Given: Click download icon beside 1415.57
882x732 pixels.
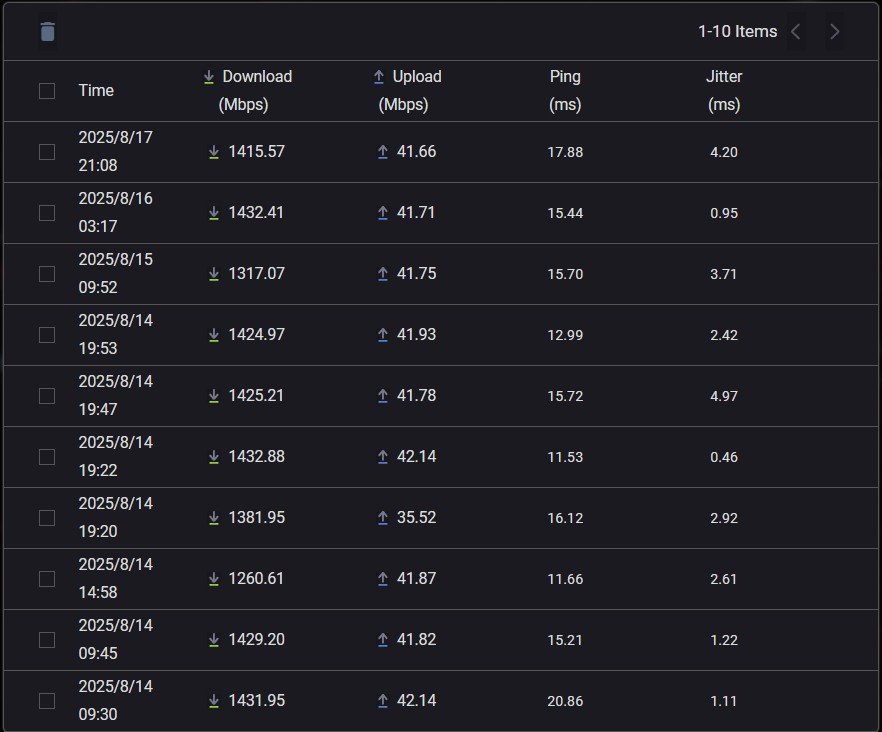Looking at the screenshot, I should 213,152.
